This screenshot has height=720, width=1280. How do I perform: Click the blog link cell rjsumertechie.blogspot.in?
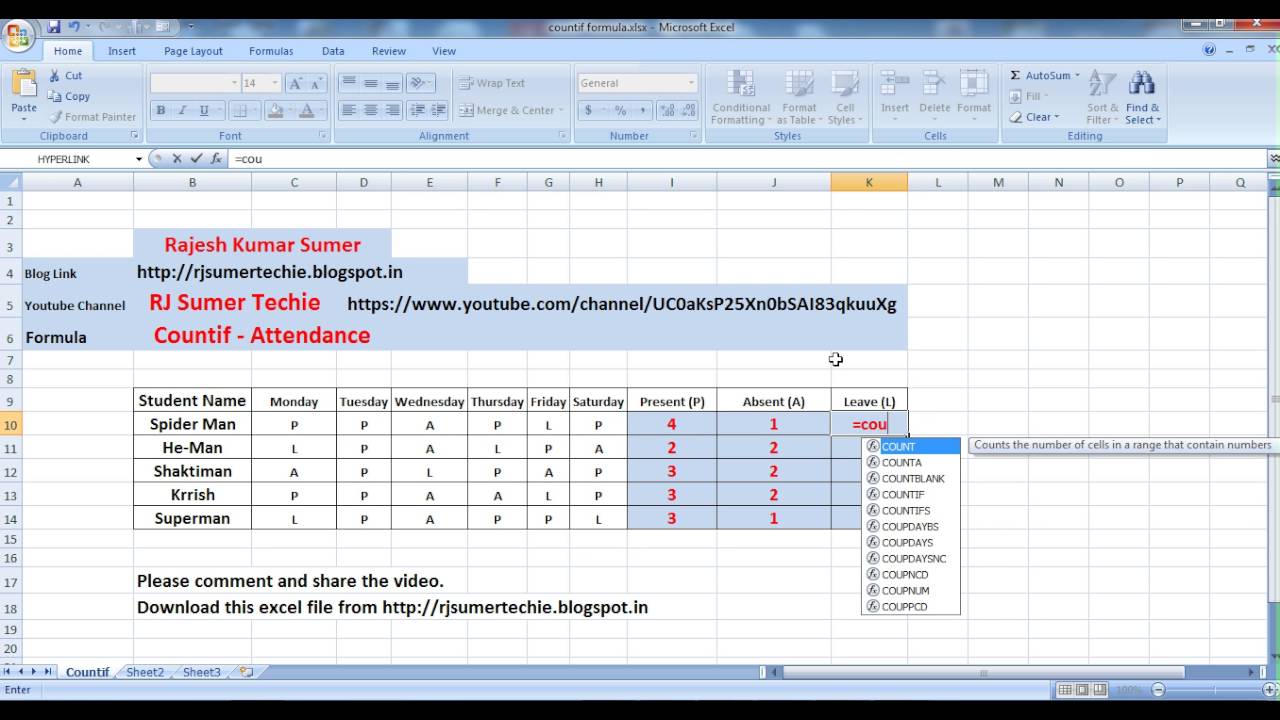[x=270, y=272]
